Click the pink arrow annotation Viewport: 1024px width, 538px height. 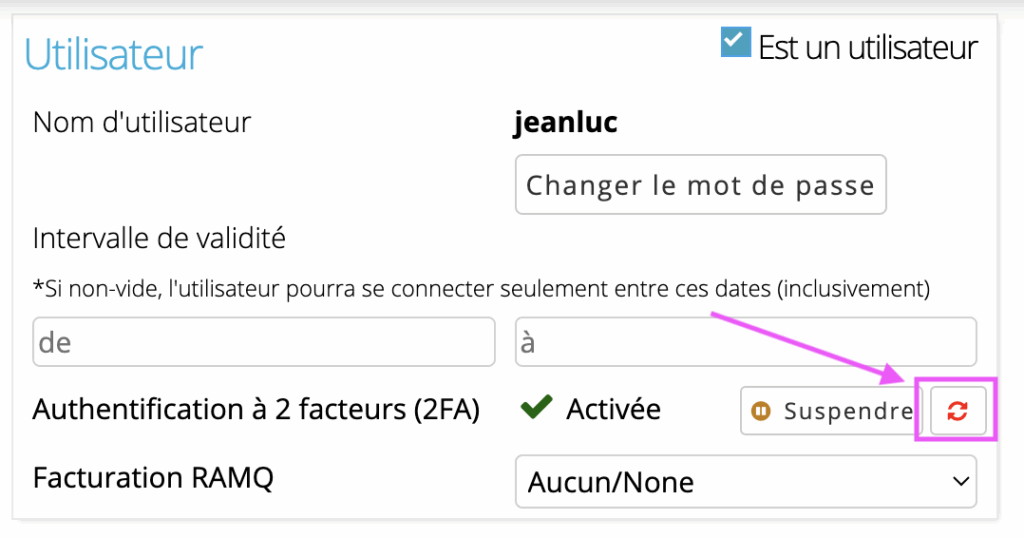(807, 347)
